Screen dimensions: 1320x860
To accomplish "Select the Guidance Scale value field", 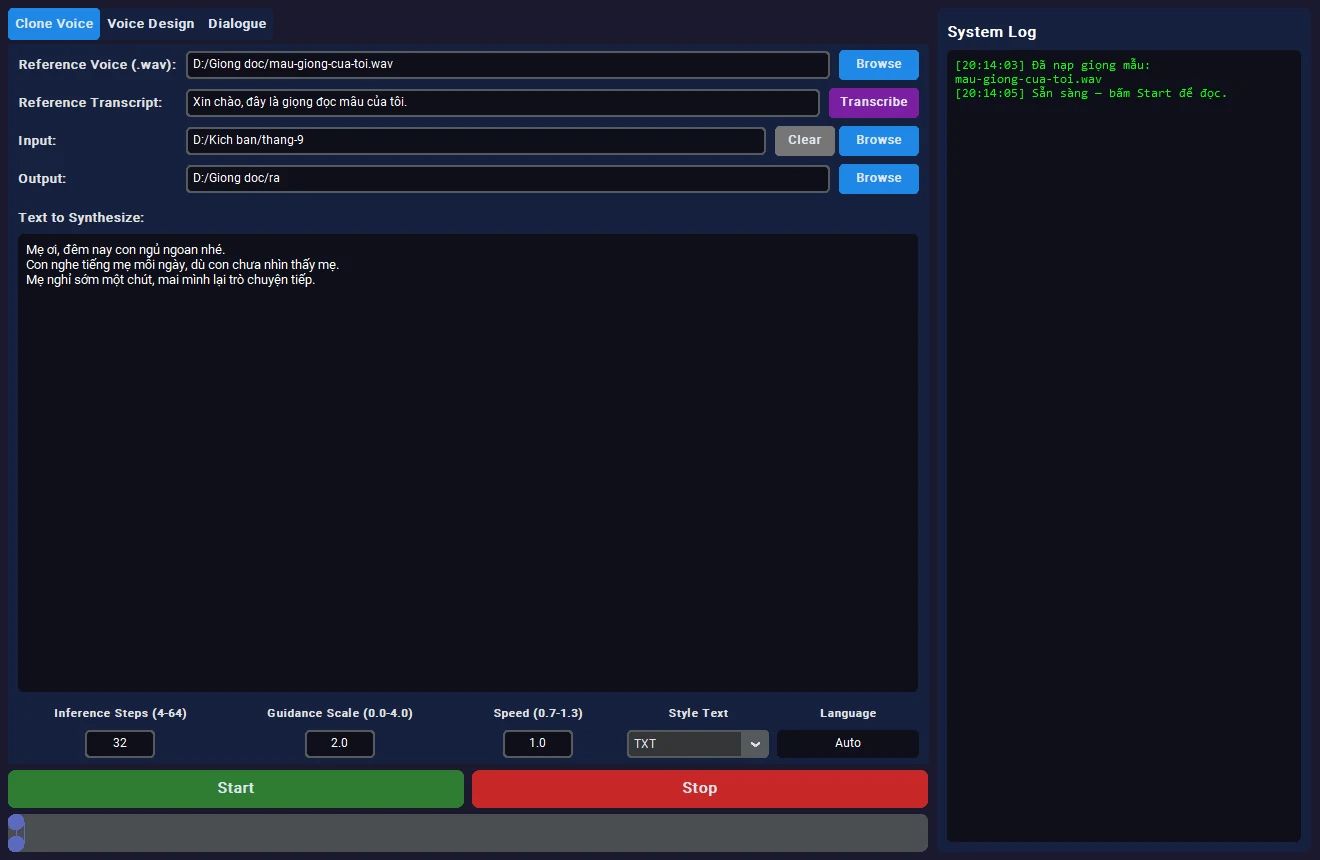I will [340, 744].
